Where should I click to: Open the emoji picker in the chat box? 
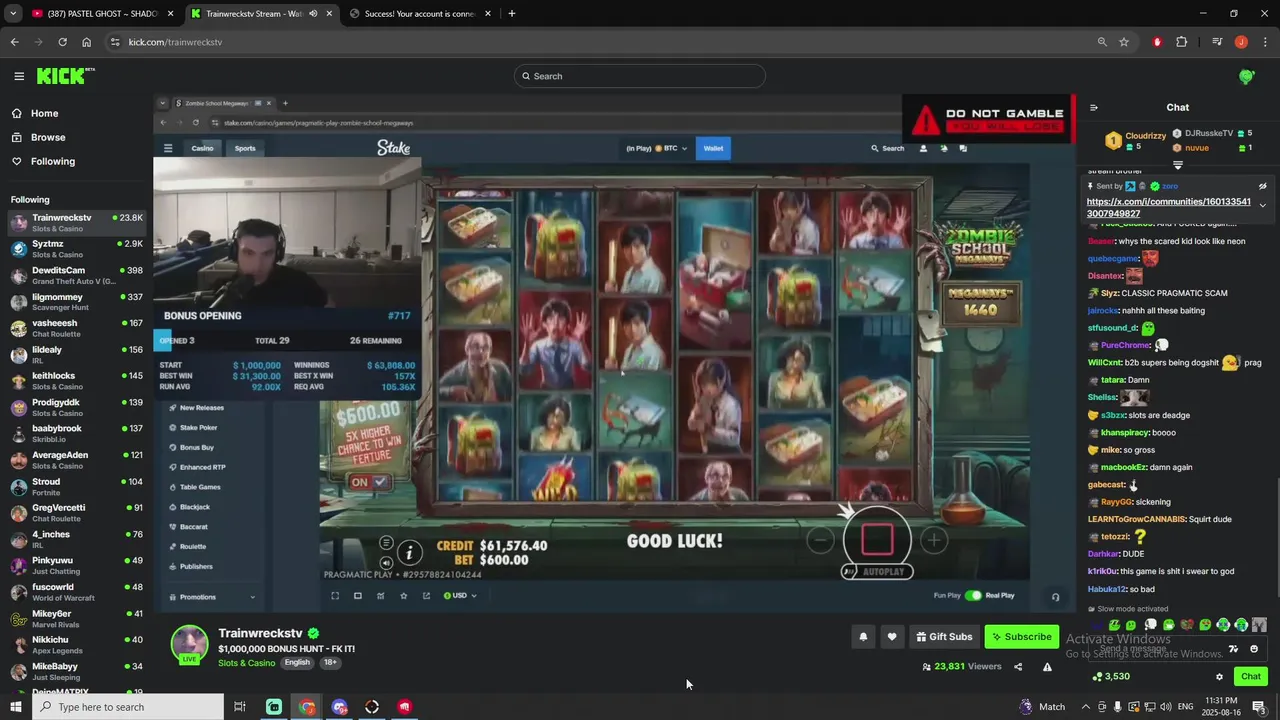pyautogui.click(x=1254, y=649)
